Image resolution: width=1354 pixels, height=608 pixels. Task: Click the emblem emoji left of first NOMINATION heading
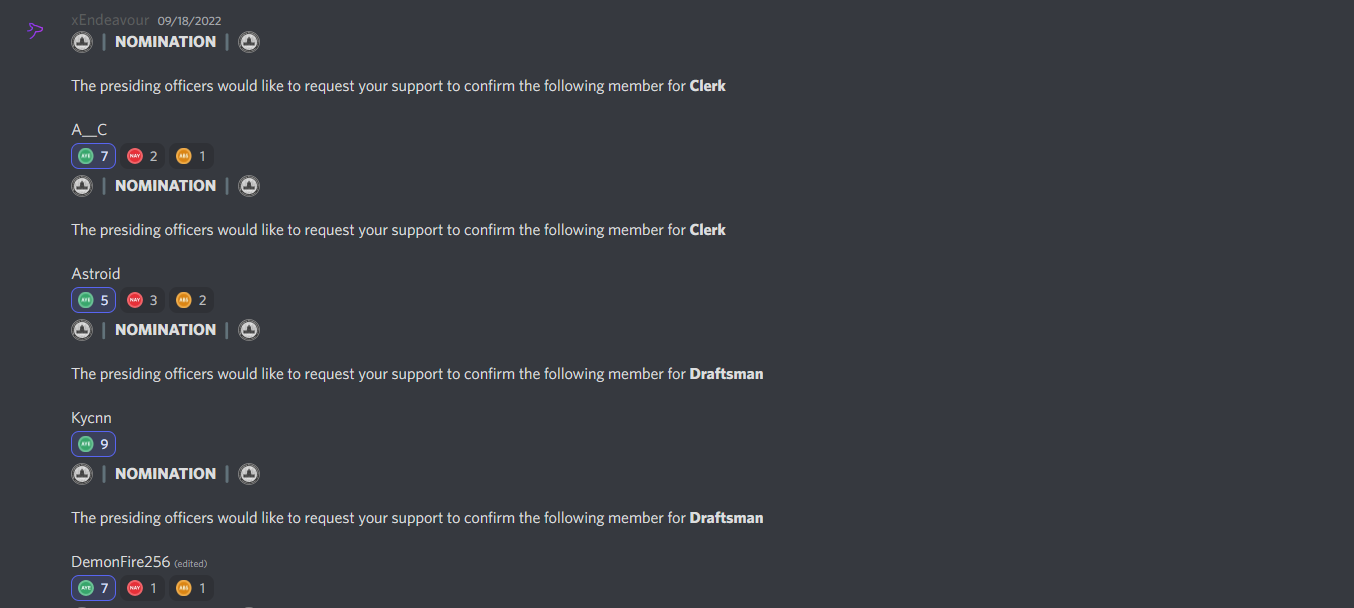coord(82,42)
